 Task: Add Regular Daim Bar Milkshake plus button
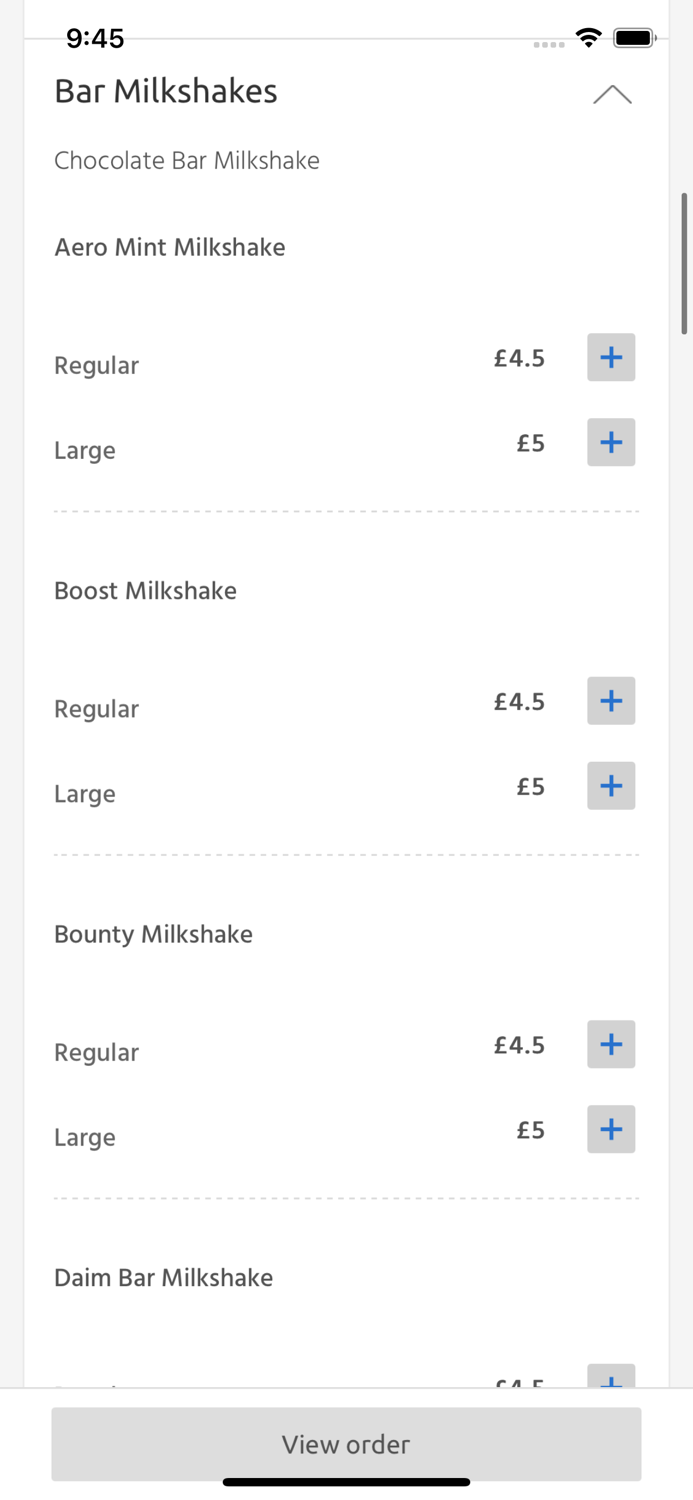click(x=611, y=1378)
